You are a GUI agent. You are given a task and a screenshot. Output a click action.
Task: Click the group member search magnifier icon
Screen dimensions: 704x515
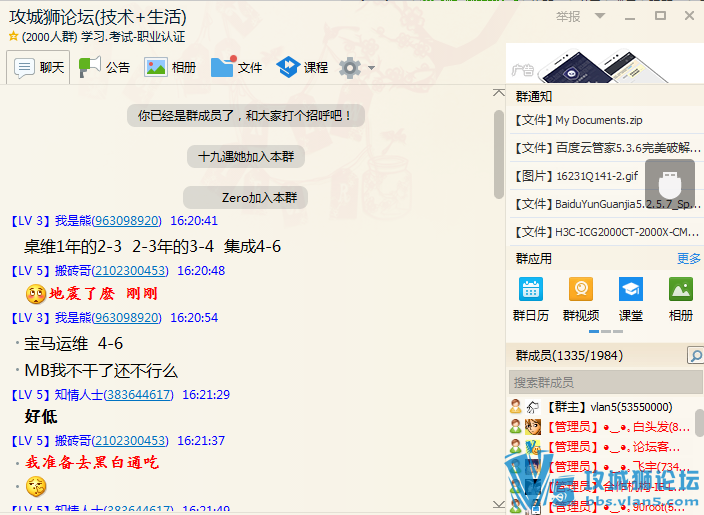[694, 356]
